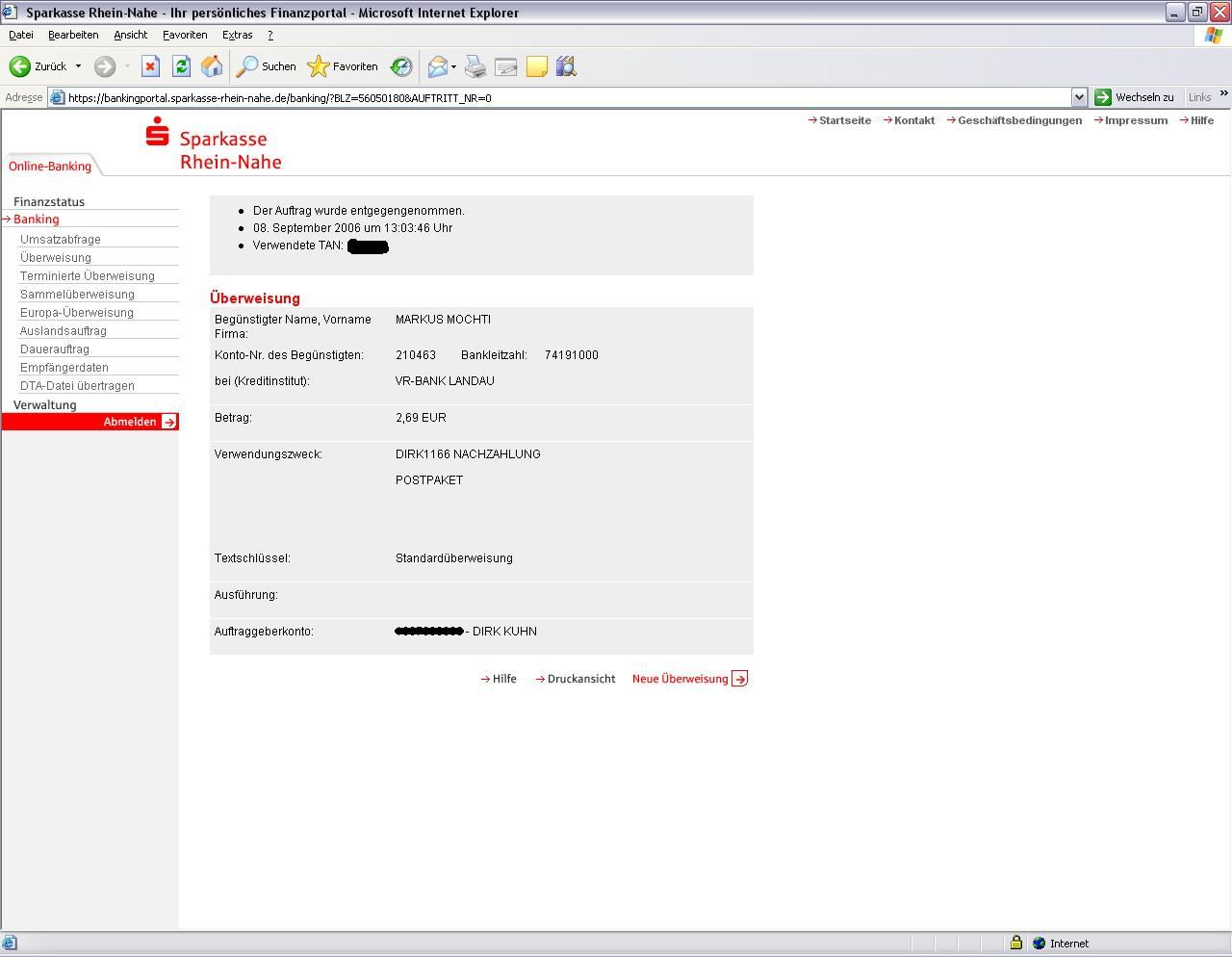This screenshot has width=1232, height=957.
Task: Open the Ansicht menu
Action: tap(130, 35)
